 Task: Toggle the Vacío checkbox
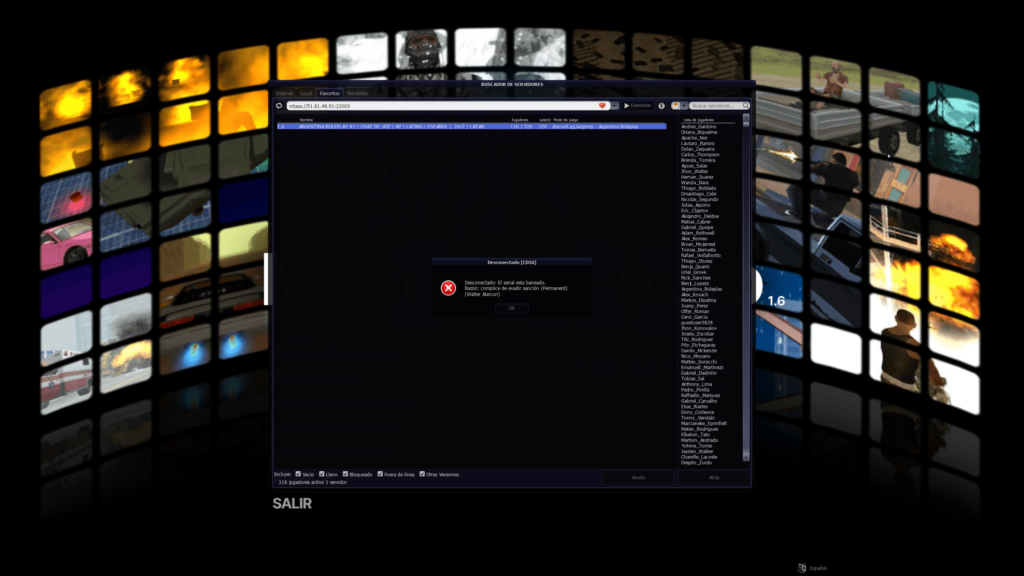coord(298,474)
